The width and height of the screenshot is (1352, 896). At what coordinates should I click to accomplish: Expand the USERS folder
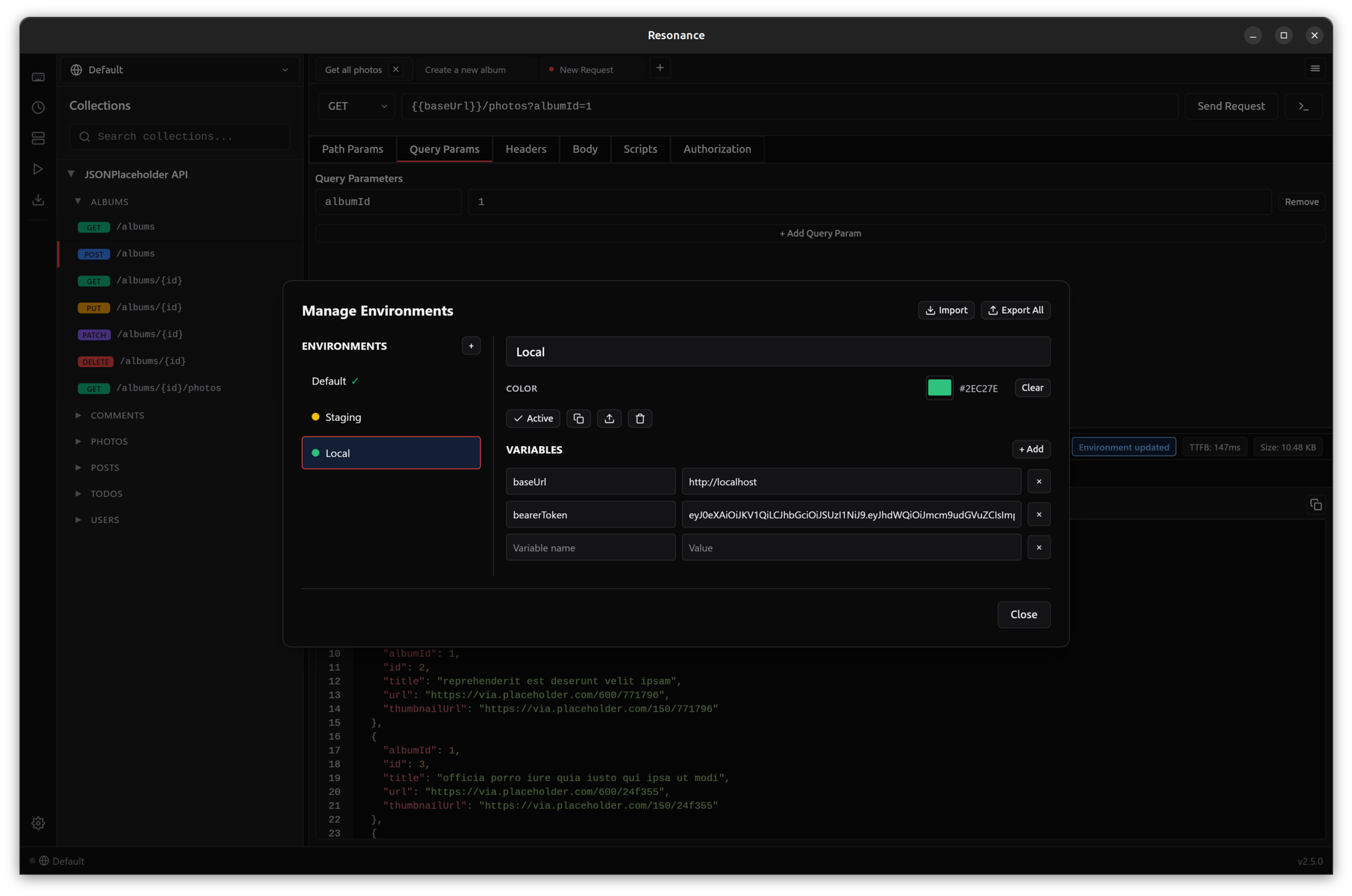(78, 520)
